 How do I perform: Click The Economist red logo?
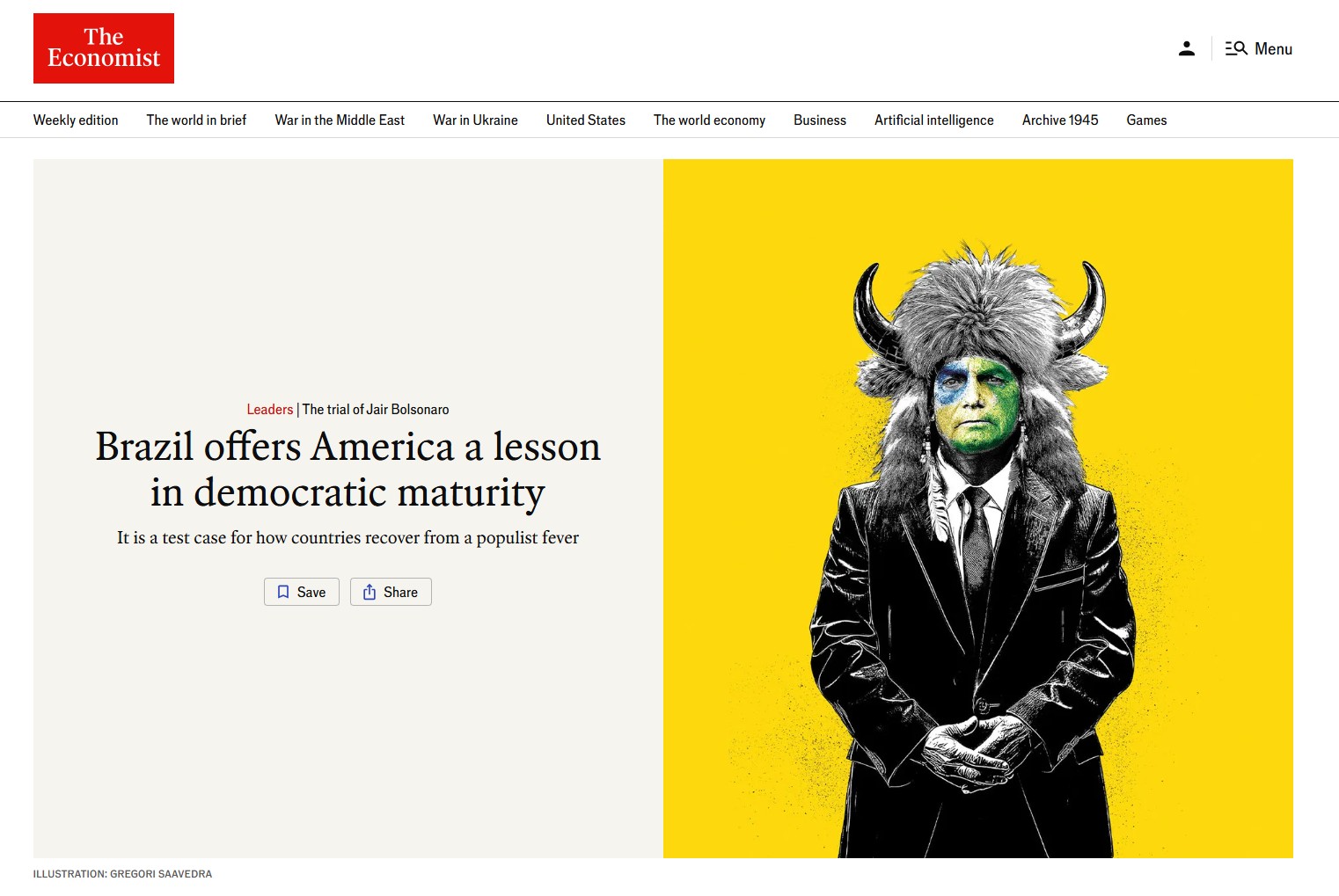click(x=104, y=48)
